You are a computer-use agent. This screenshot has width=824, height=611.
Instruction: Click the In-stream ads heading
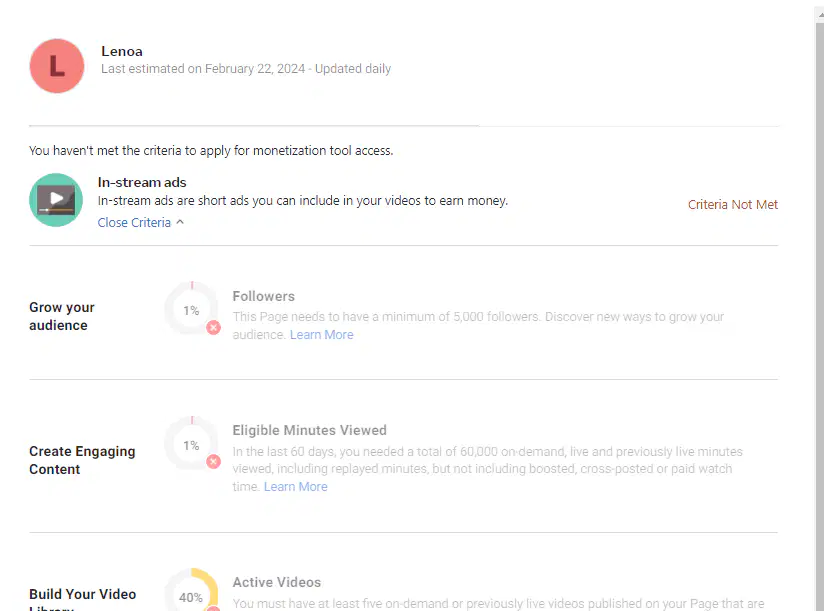(x=142, y=182)
